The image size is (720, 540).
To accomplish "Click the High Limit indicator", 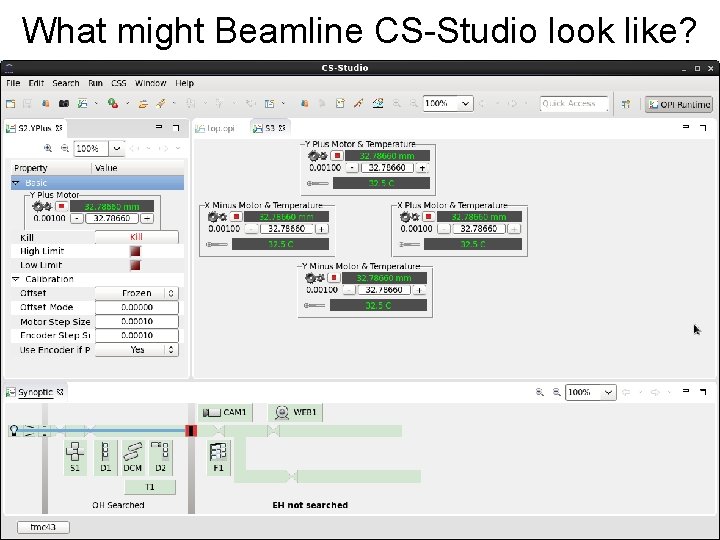I will tap(135, 251).
